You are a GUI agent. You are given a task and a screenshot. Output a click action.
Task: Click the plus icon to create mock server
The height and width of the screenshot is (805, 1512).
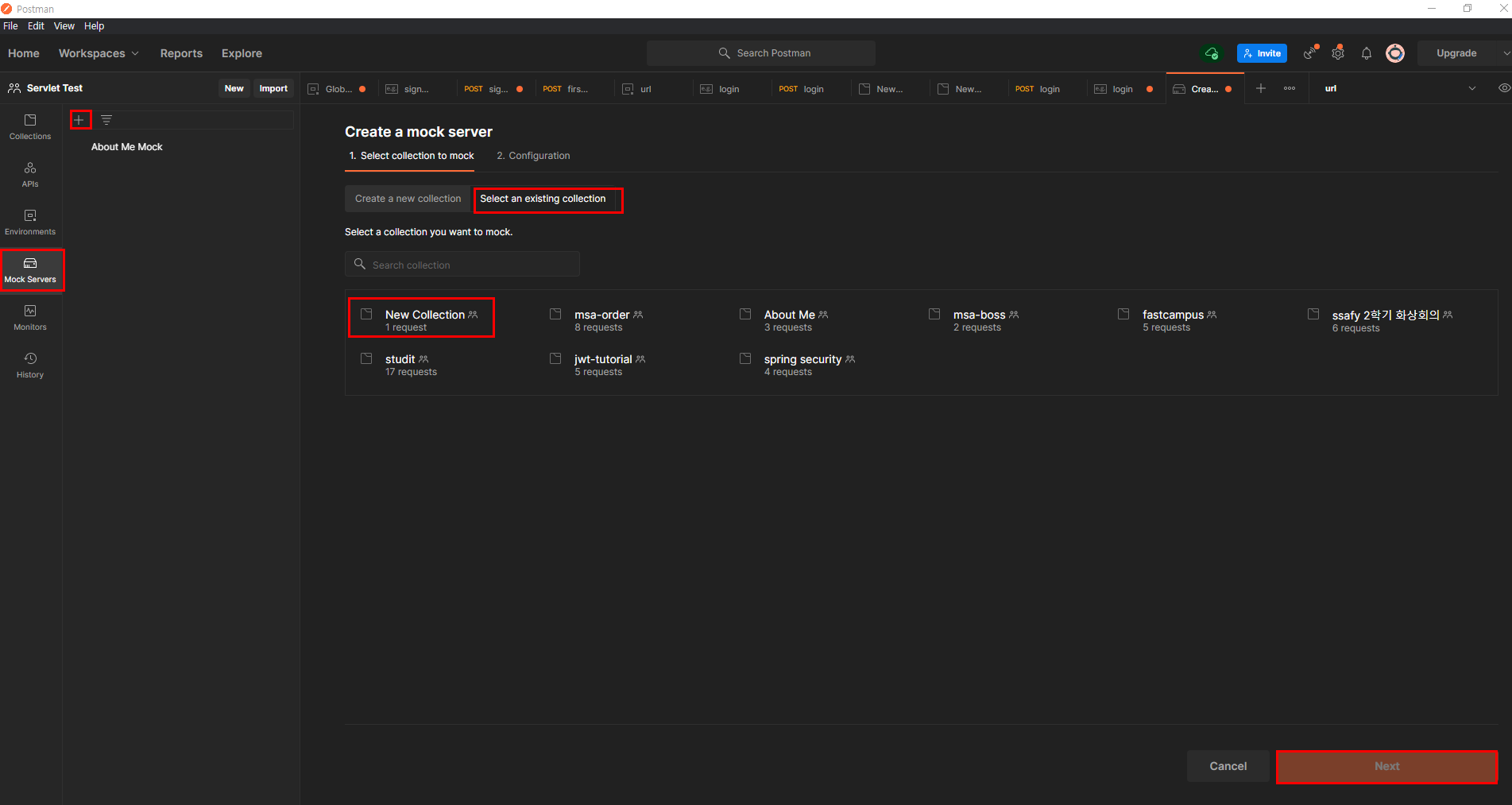(x=79, y=120)
